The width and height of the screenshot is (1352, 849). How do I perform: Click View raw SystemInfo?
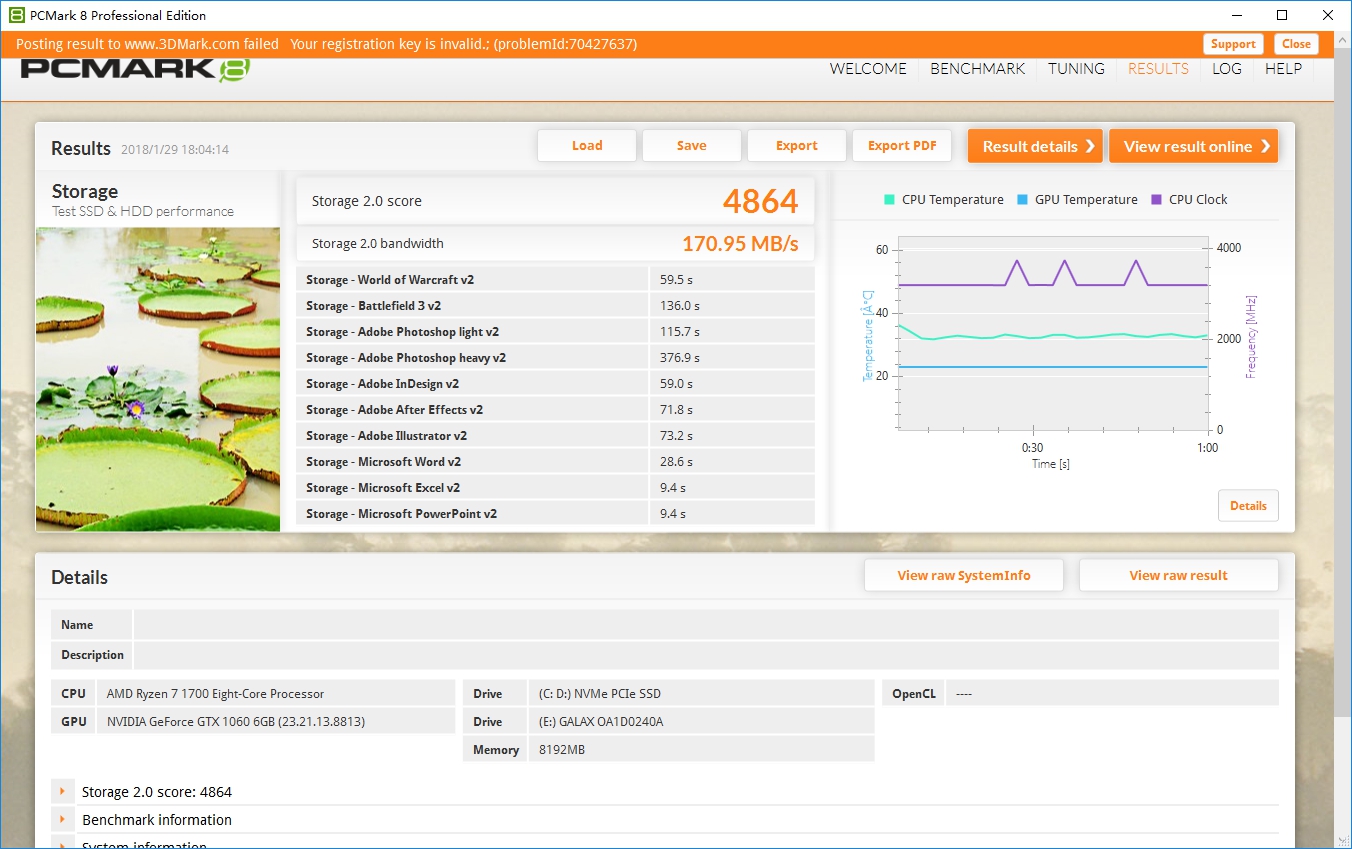click(x=964, y=575)
